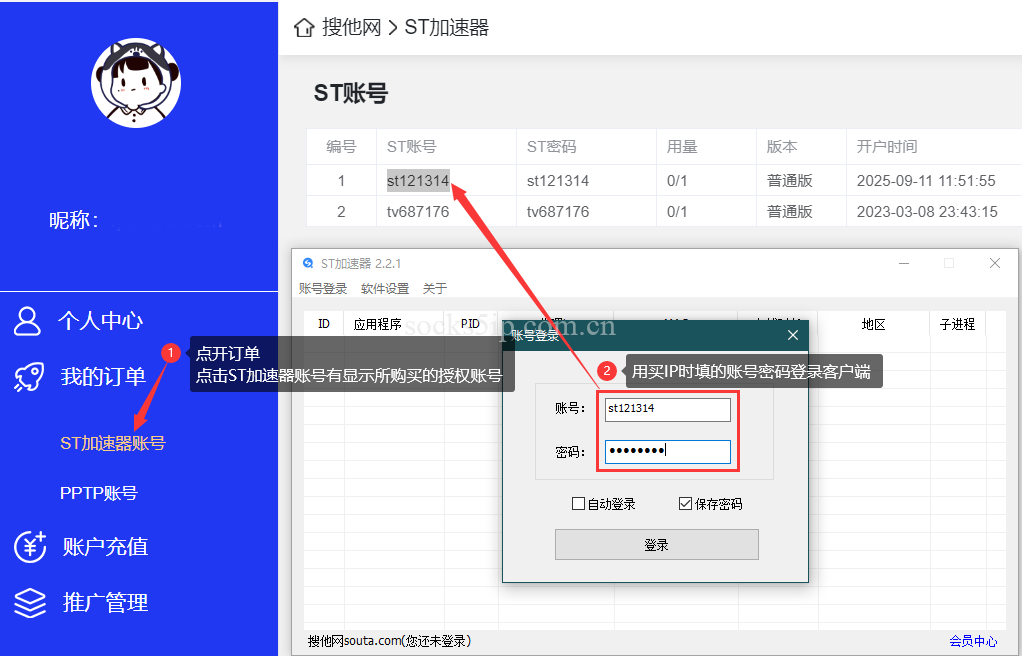Screen dimensions: 1022x656
Task: Click the layers icon beside 推广管理
Action: (29, 603)
